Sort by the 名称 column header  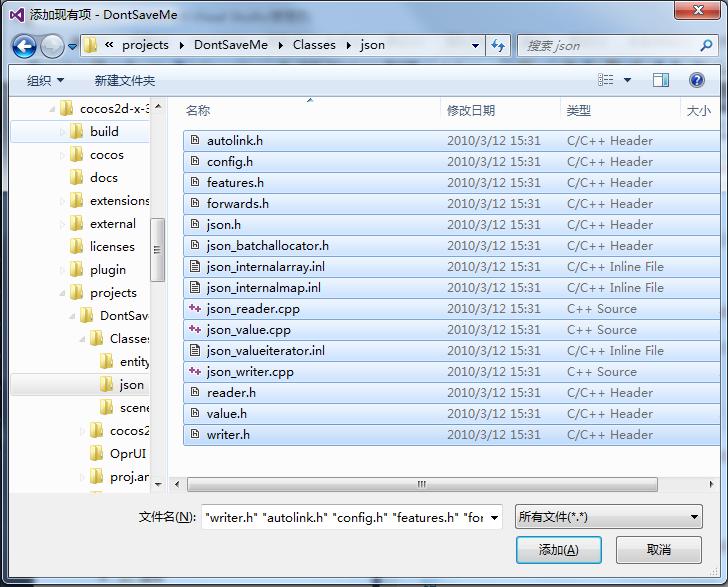click(x=198, y=111)
